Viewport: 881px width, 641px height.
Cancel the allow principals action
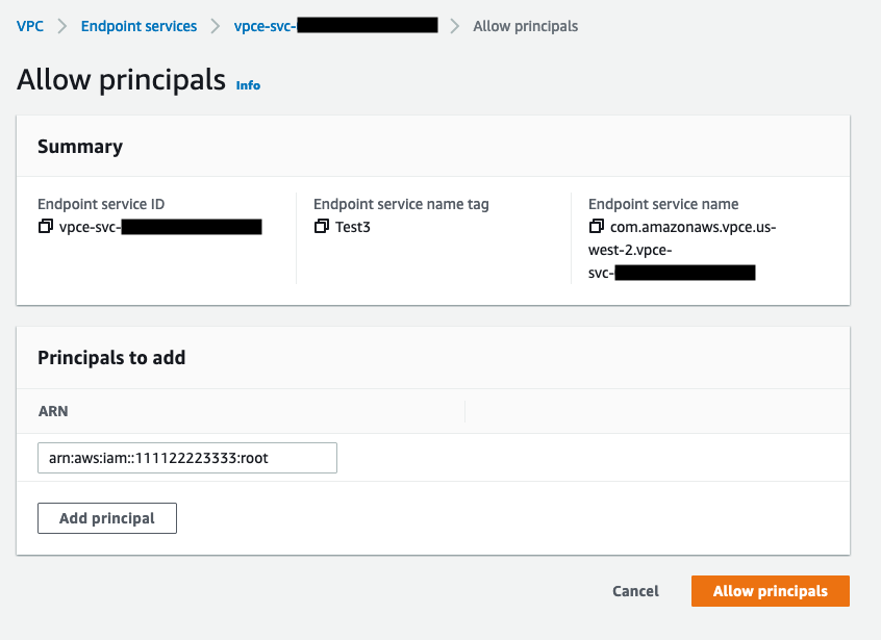[x=635, y=591]
